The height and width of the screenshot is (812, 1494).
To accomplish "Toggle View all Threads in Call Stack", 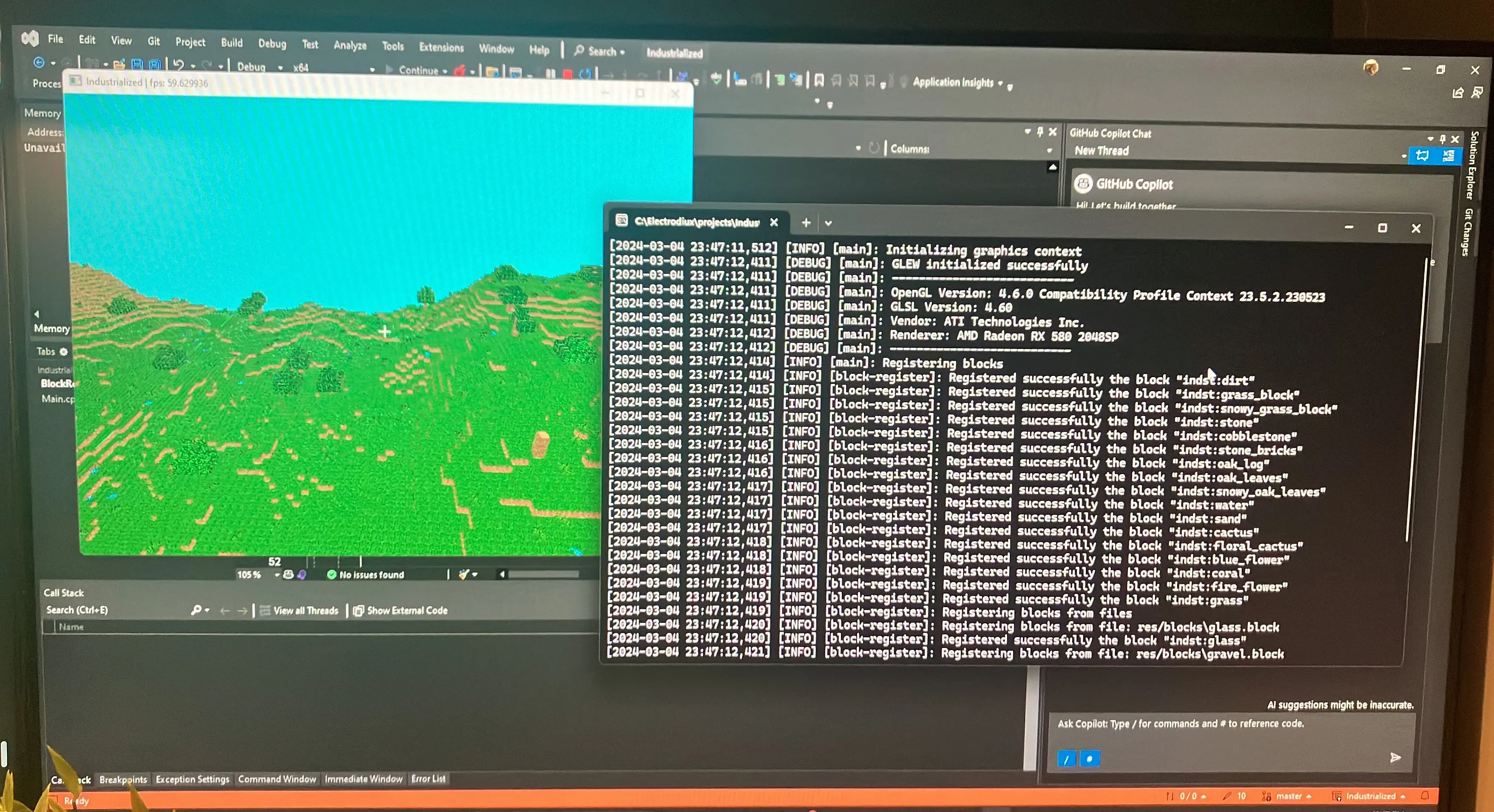I will [x=306, y=610].
